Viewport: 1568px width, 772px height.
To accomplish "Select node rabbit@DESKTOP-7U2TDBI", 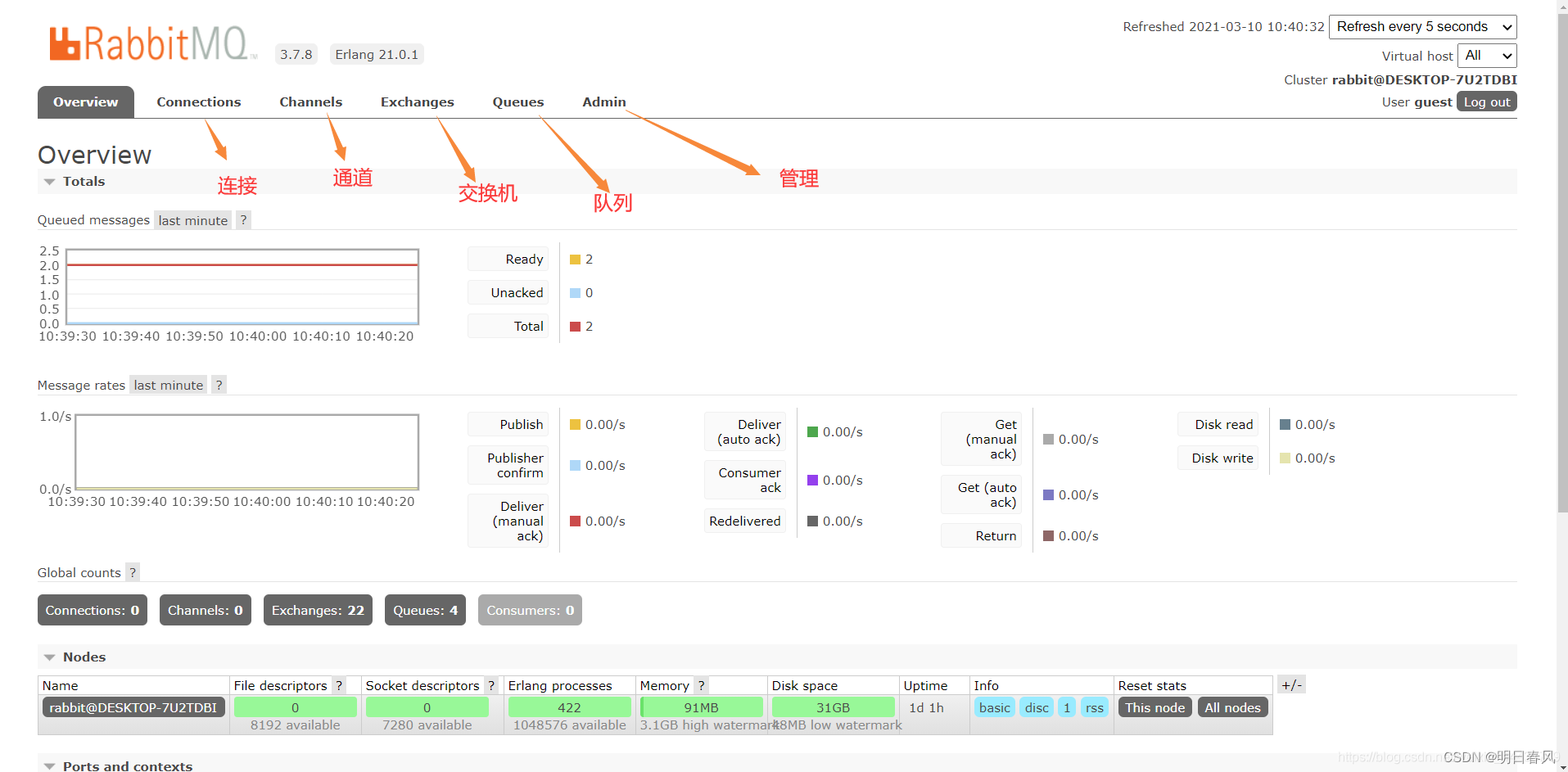I will pos(133,707).
